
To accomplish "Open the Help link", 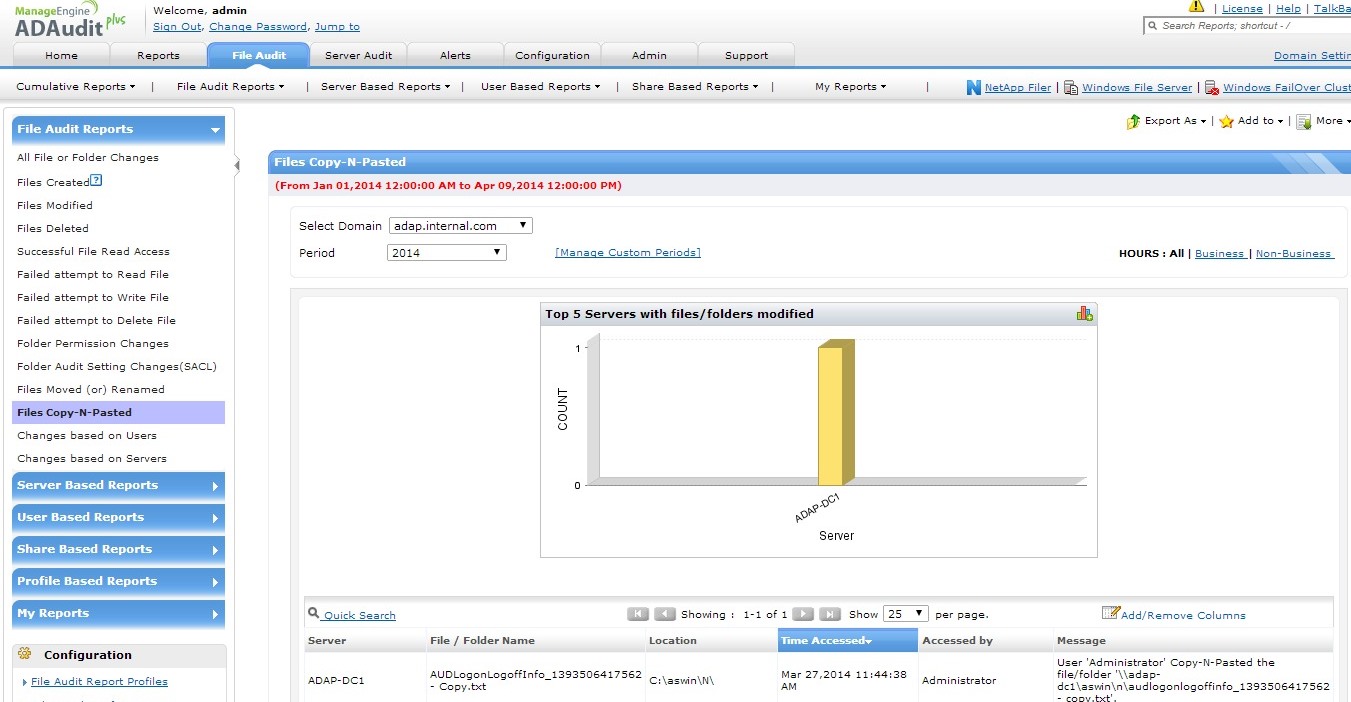I will tap(1288, 8).
